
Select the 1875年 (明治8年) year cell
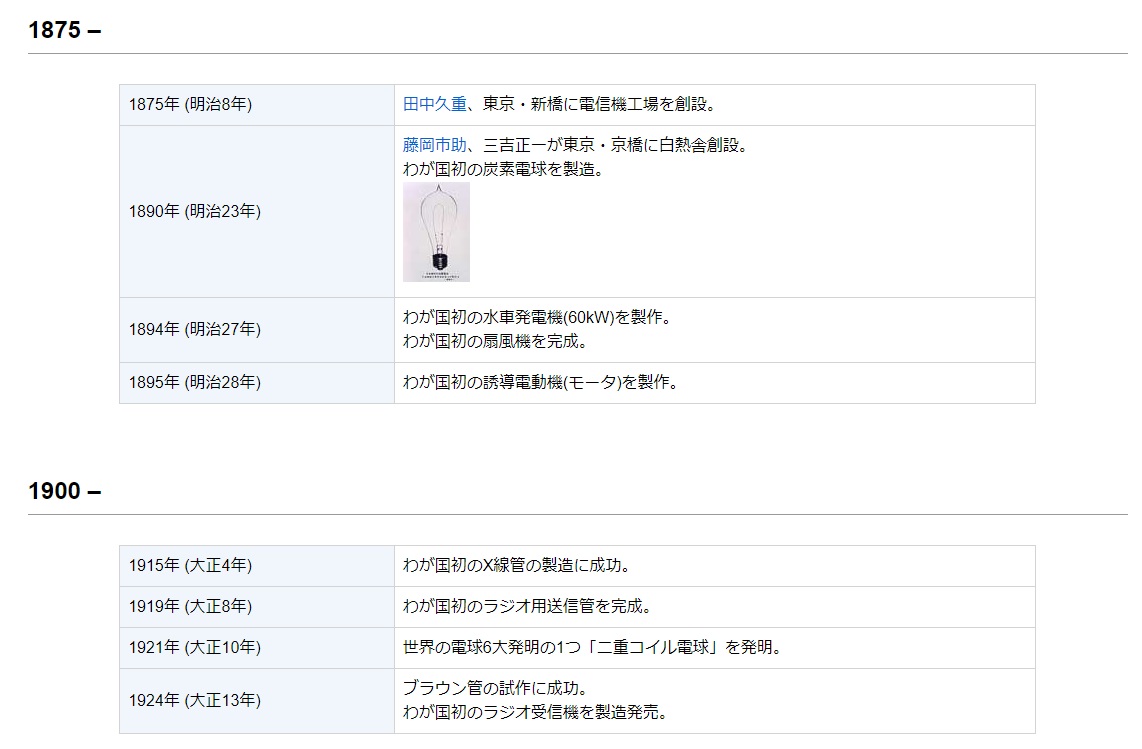click(190, 105)
